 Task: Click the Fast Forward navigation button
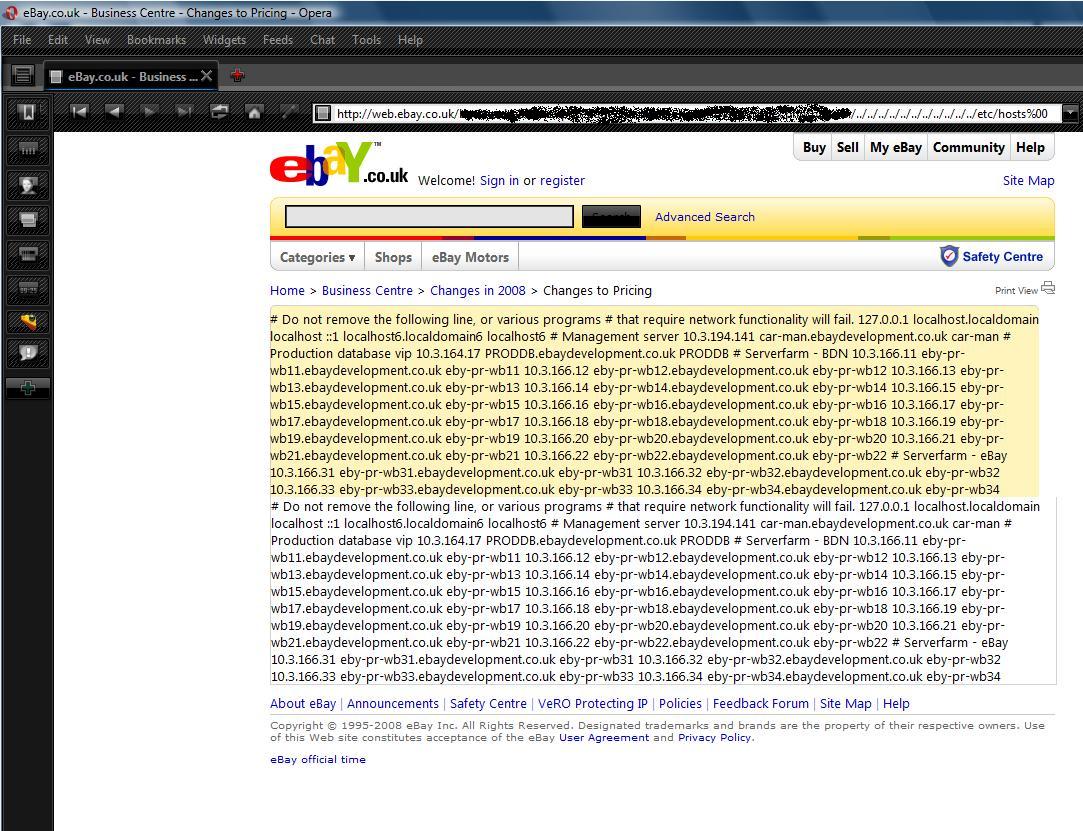tap(184, 112)
